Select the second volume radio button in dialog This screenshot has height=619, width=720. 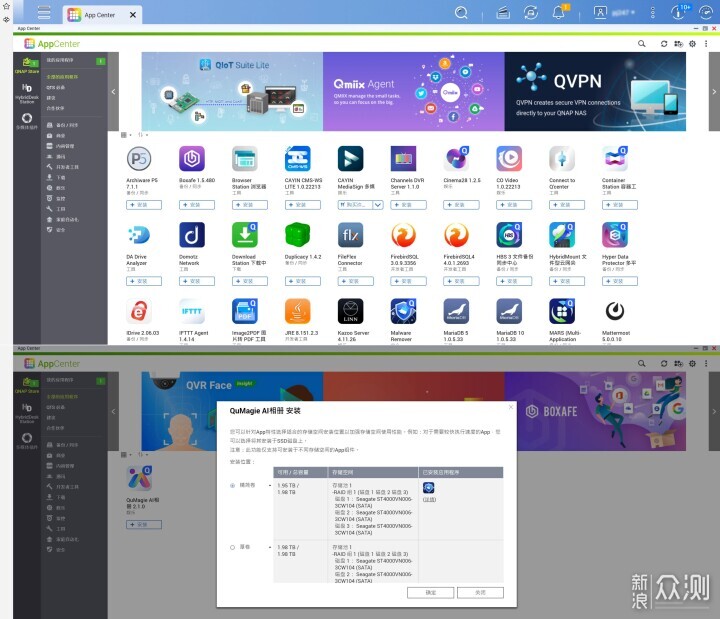tap(232, 547)
